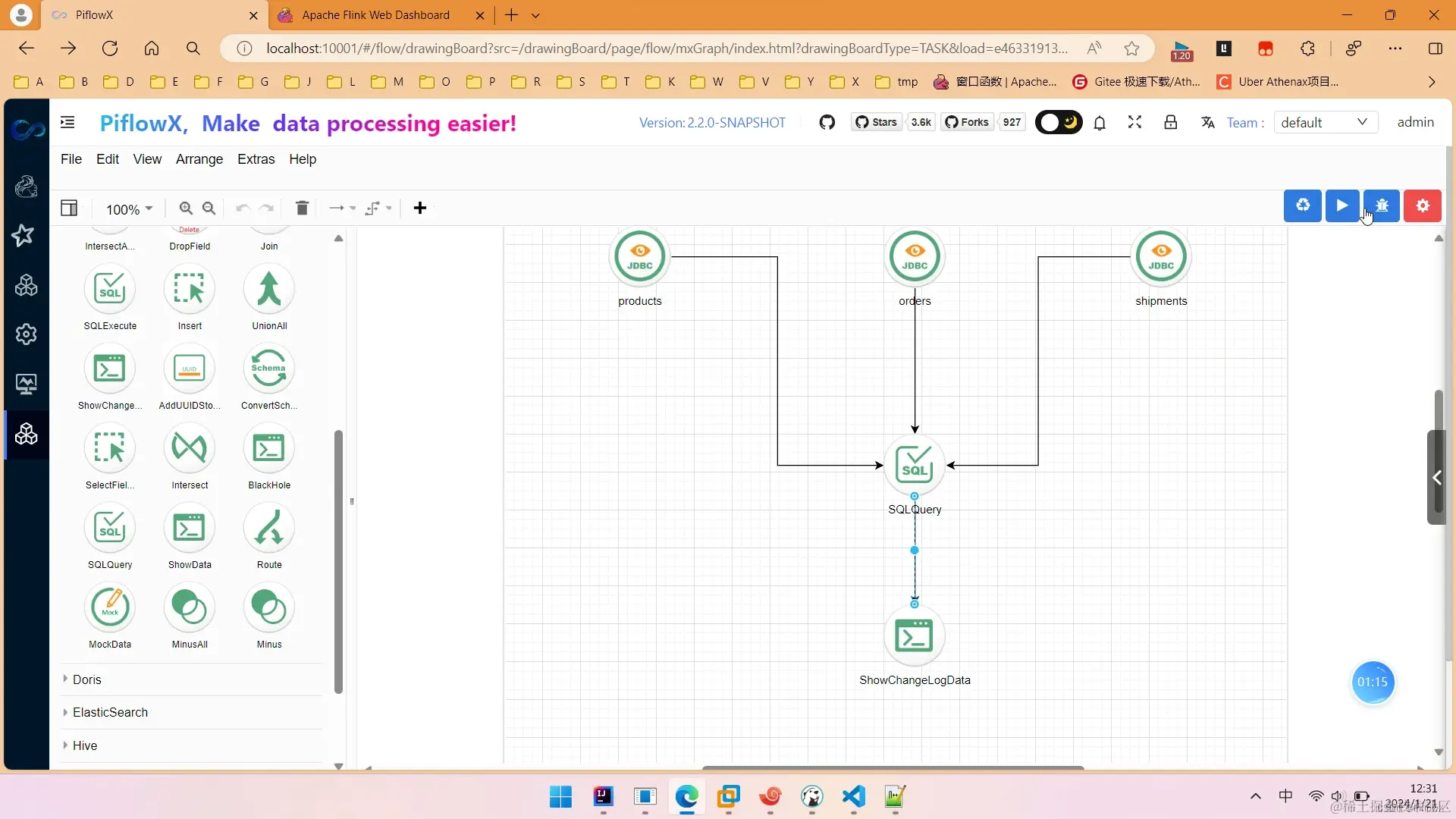This screenshot has width=1456, height=819.
Task: Open the 100% zoom dropdown
Action: [x=129, y=209]
